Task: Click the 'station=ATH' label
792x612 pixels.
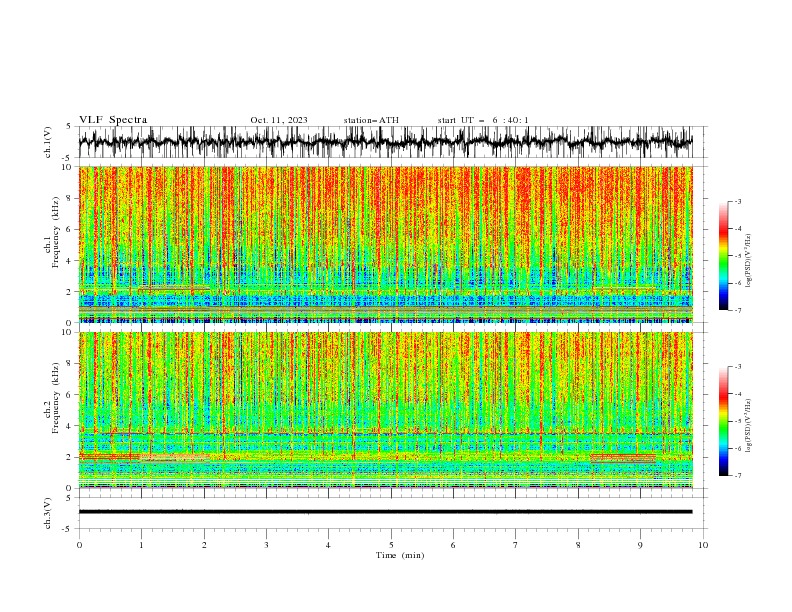Action: click(371, 120)
